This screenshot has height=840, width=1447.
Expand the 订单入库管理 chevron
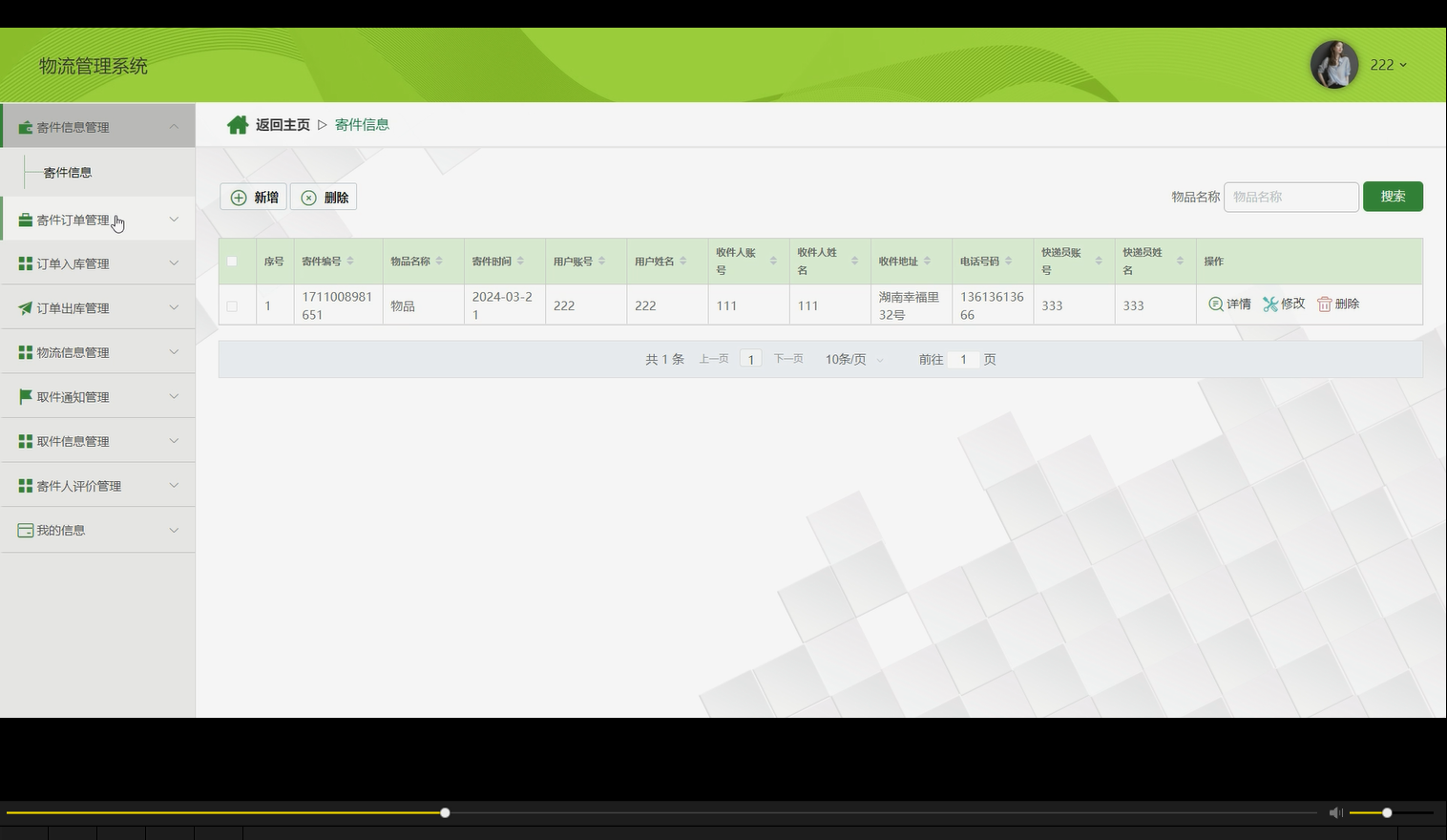(174, 263)
